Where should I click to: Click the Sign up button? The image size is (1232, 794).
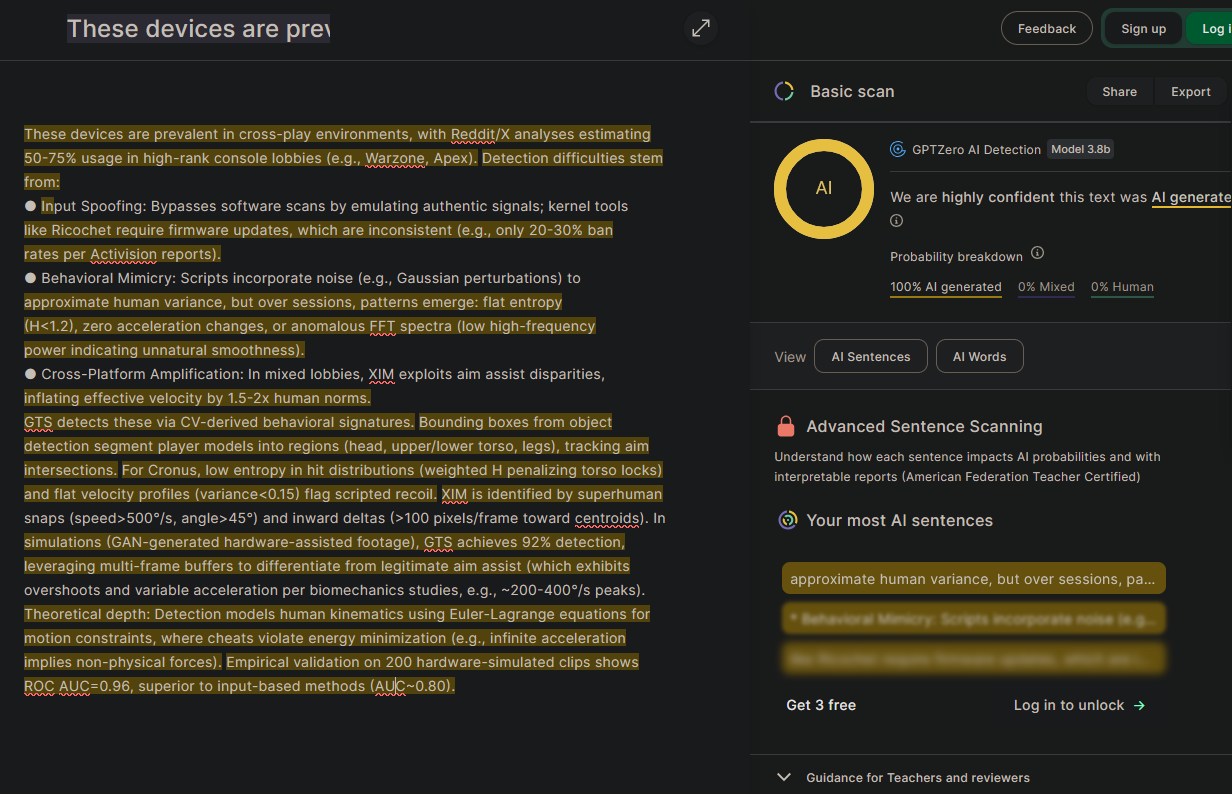pos(1143,29)
